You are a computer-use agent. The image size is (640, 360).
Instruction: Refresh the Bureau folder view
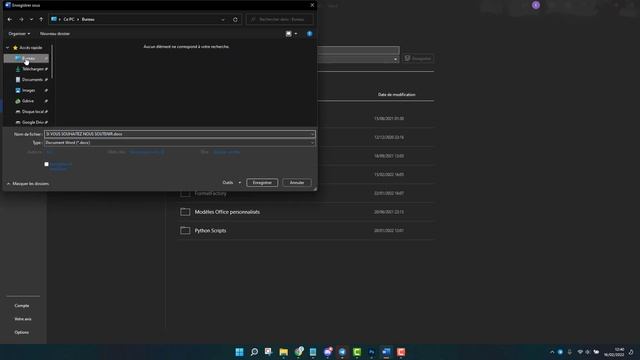pyautogui.click(x=235, y=19)
